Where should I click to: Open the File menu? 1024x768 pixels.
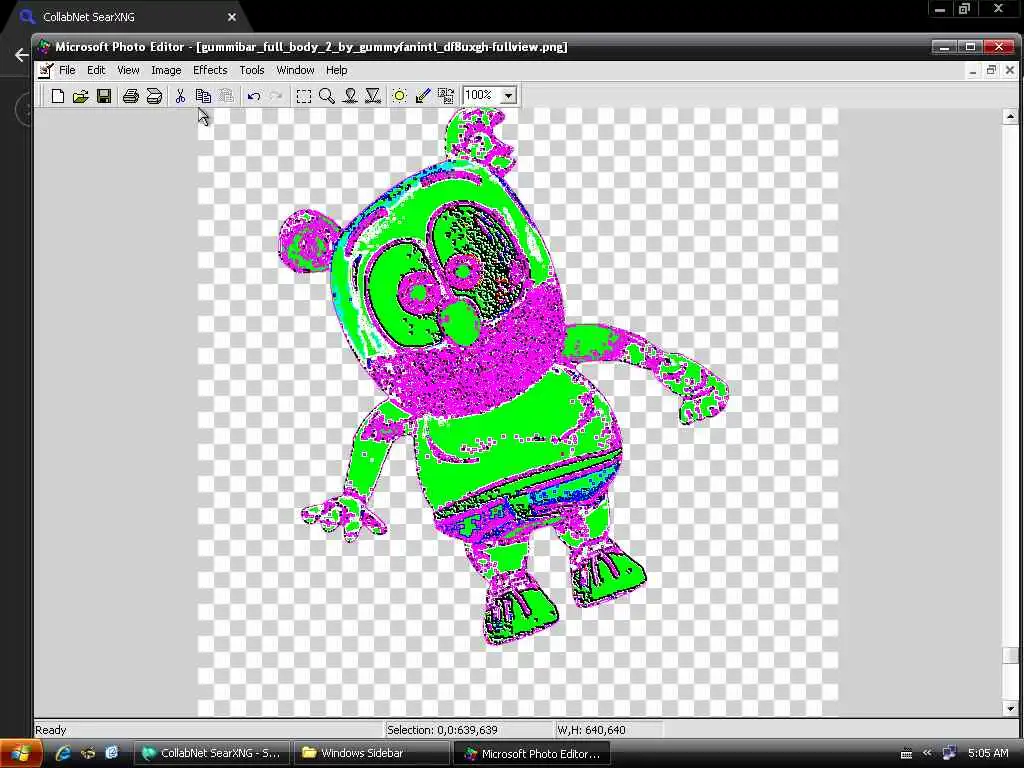[67, 70]
